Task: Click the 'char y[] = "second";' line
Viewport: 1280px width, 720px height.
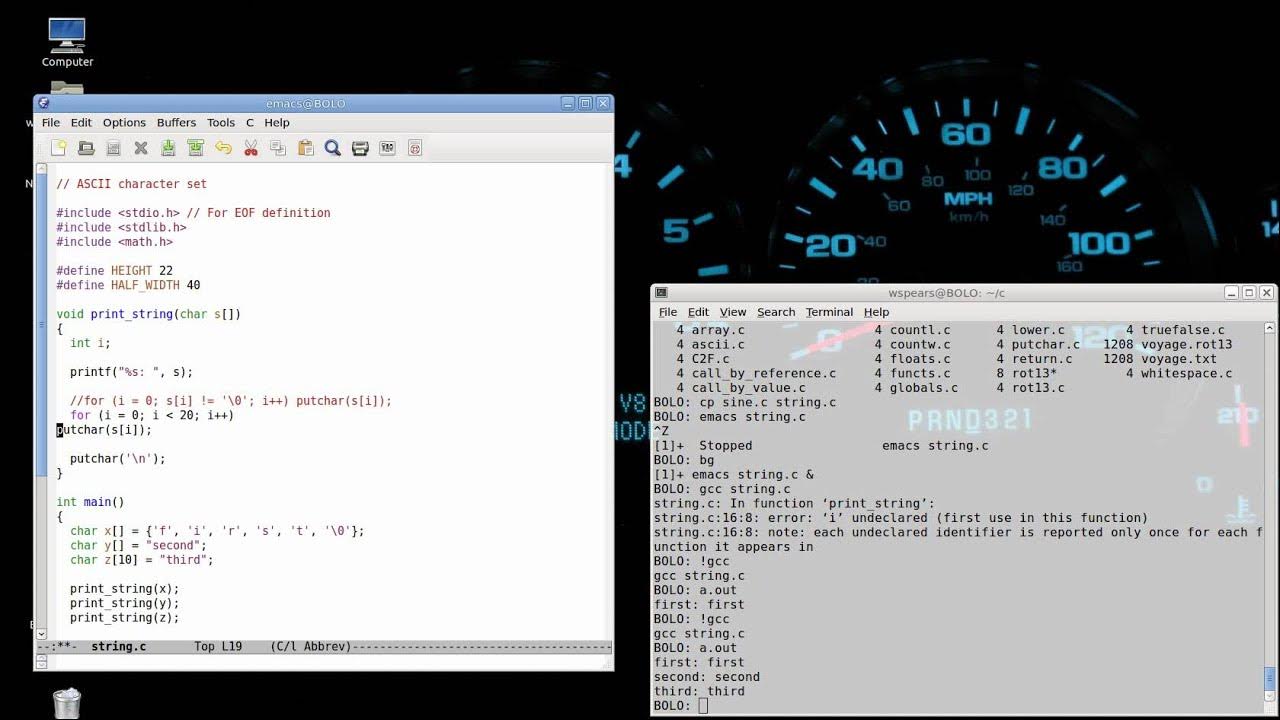Action: click(x=138, y=546)
